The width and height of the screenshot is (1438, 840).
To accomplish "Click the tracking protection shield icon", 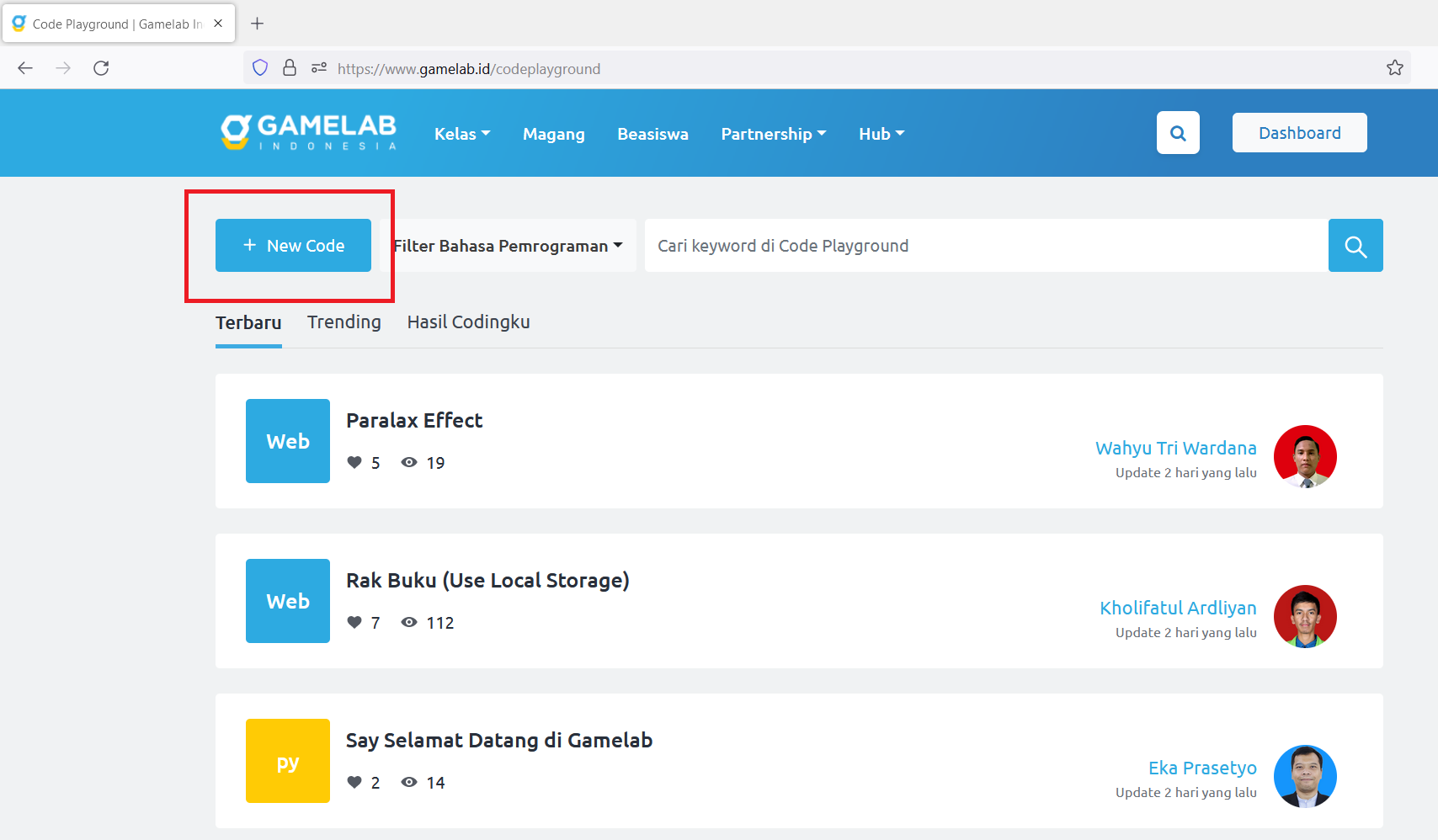I will click(x=259, y=68).
